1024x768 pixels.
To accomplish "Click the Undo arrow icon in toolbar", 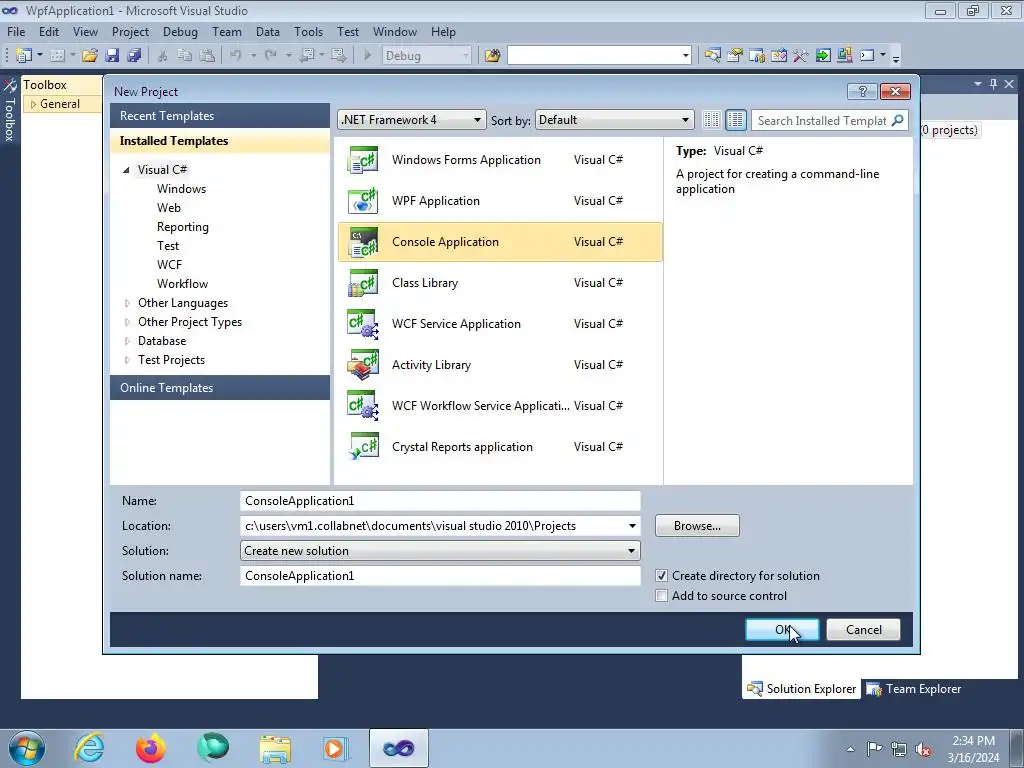I will (236, 56).
